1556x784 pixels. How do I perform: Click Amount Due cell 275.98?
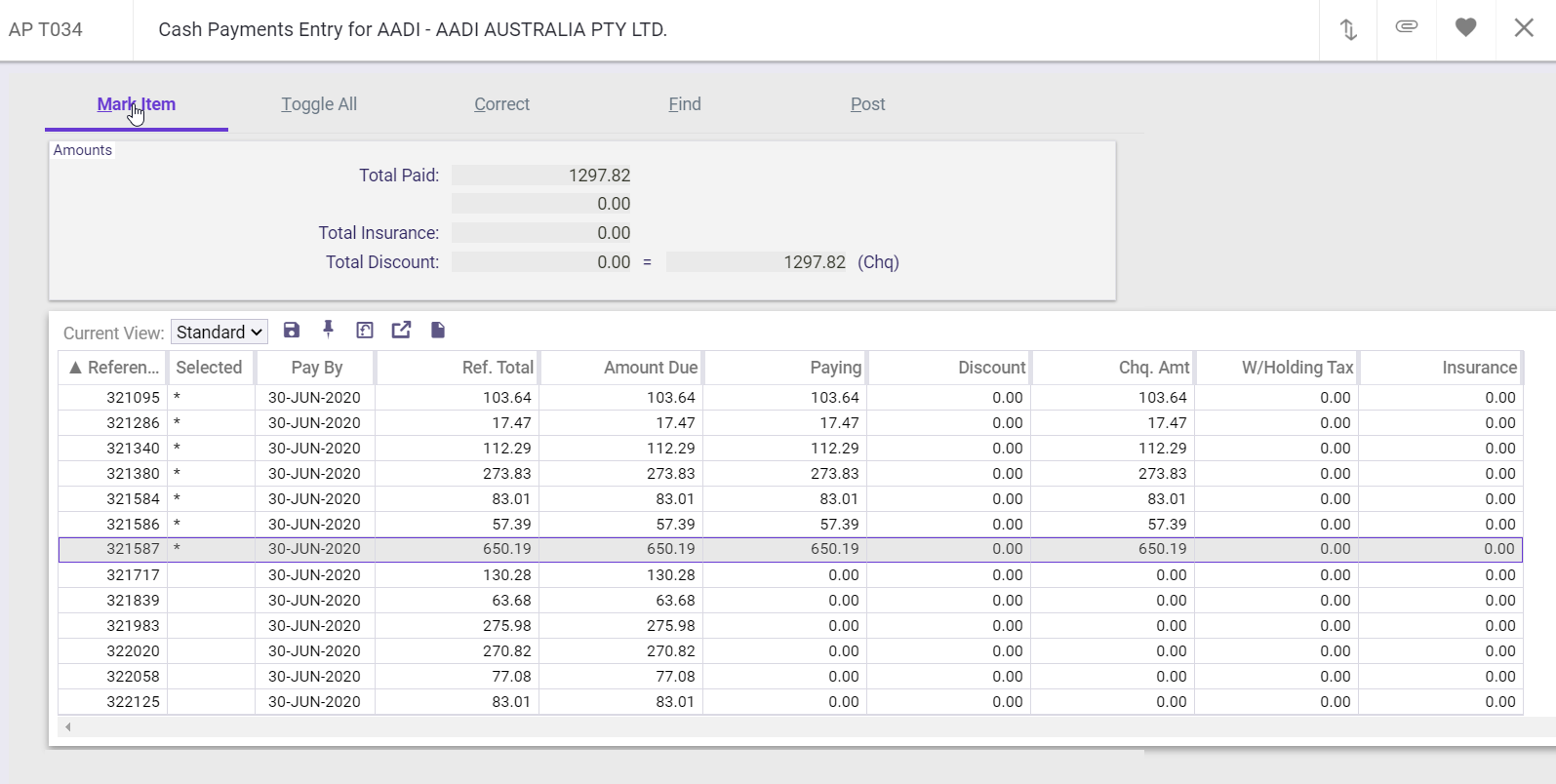coord(621,626)
